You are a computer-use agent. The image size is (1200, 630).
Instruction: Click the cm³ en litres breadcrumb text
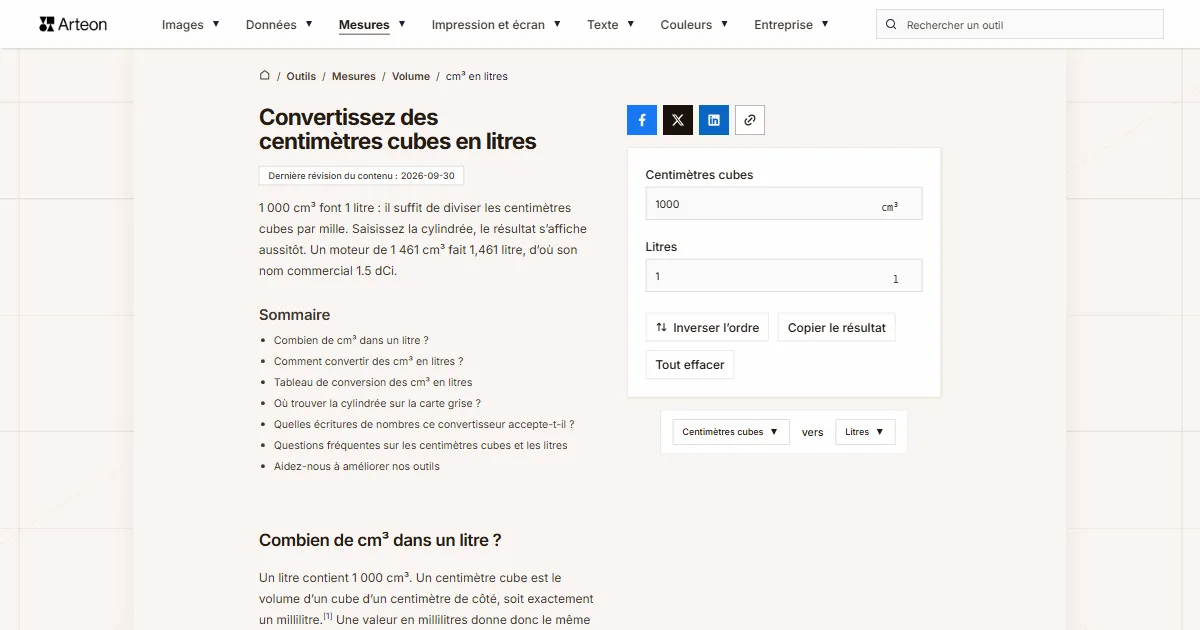(x=477, y=76)
